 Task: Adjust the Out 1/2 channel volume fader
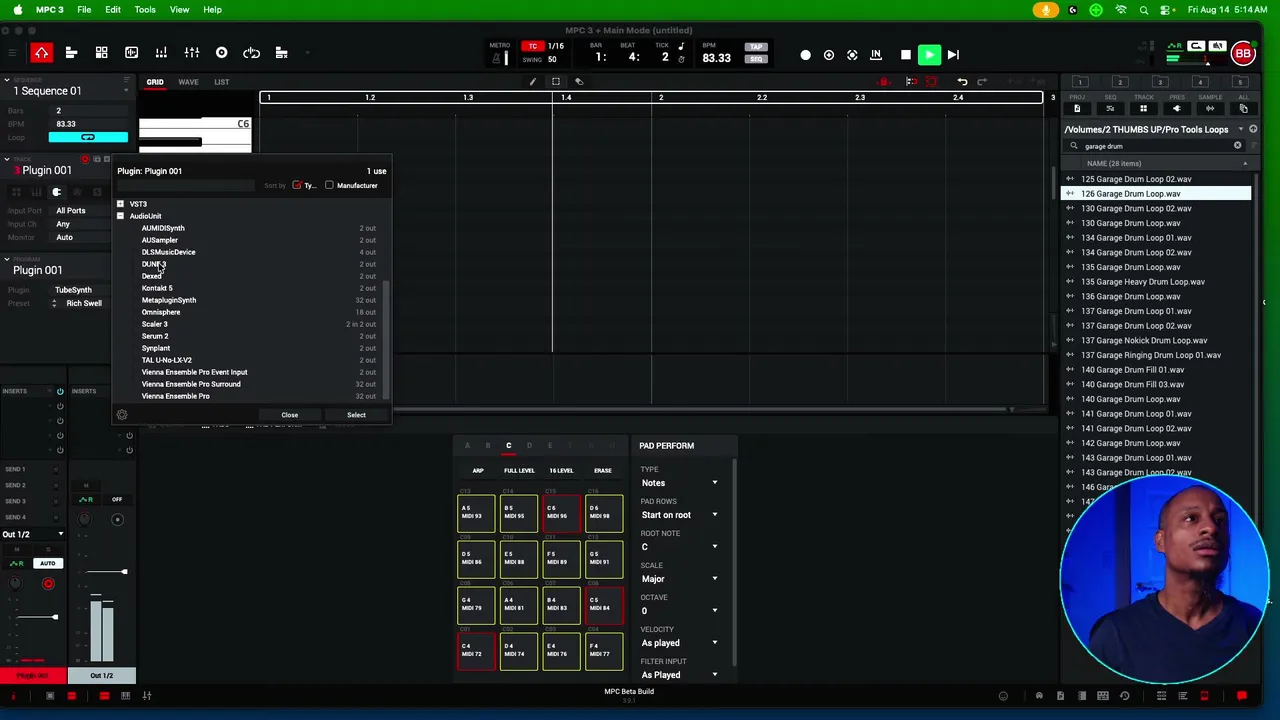(124, 572)
